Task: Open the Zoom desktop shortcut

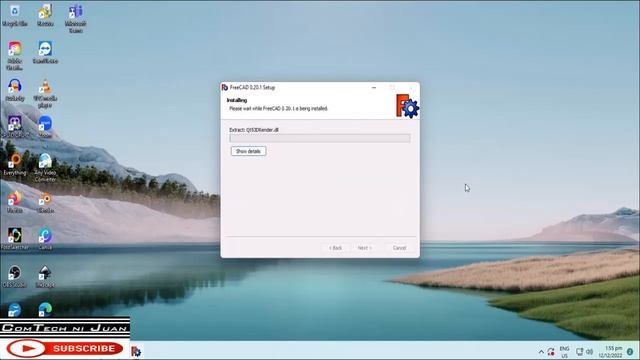Action: (x=45, y=127)
